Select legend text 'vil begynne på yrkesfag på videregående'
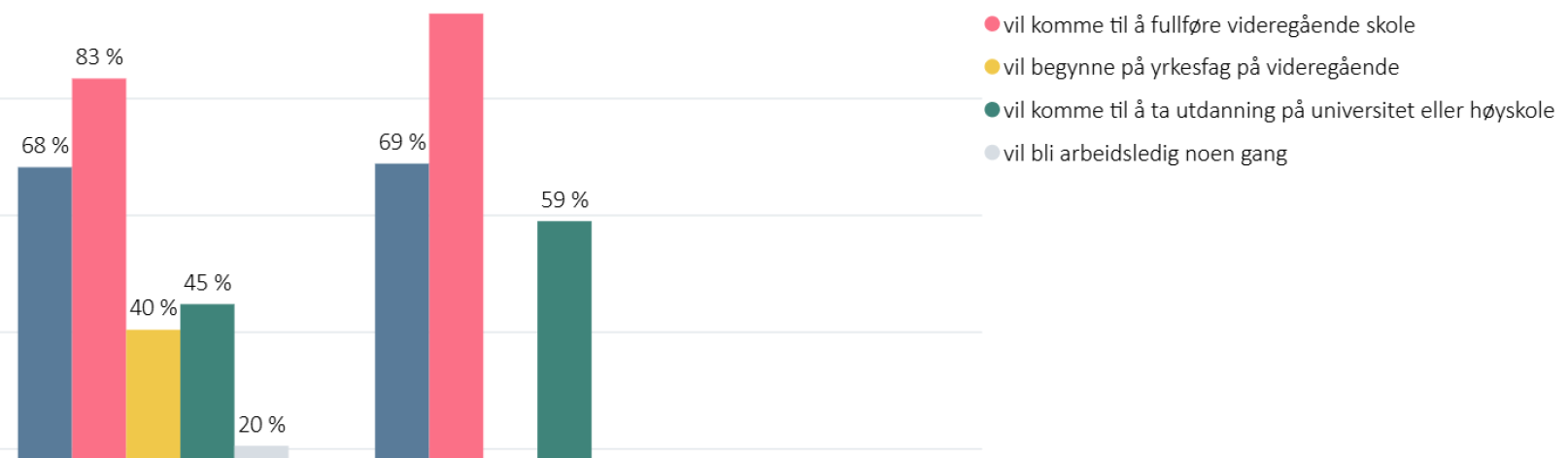Image resolution: width=1568 pixels, height=458 pixels. (1201, 68)
